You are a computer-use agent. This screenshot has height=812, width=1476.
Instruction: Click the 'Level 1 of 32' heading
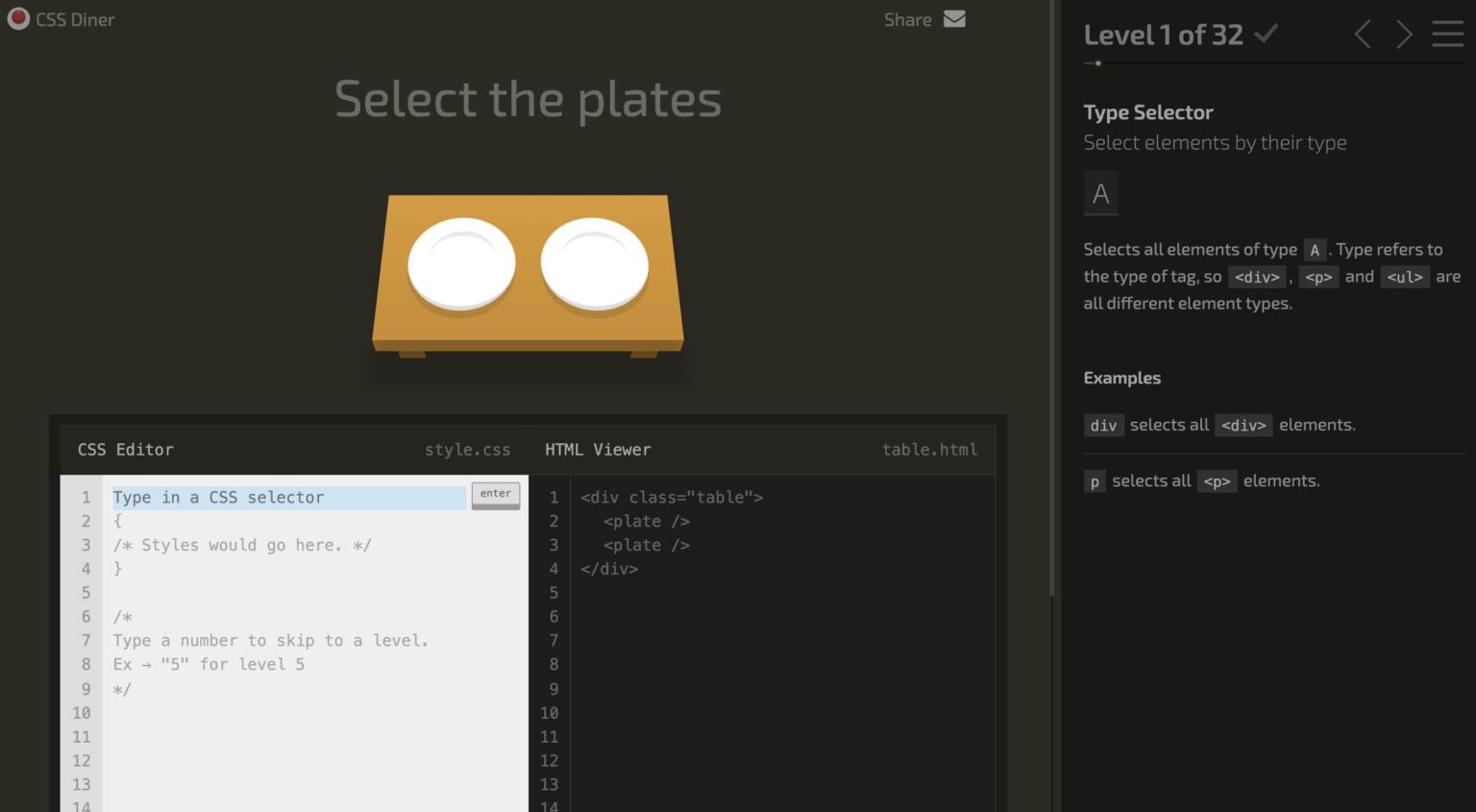coord(1163,36)
